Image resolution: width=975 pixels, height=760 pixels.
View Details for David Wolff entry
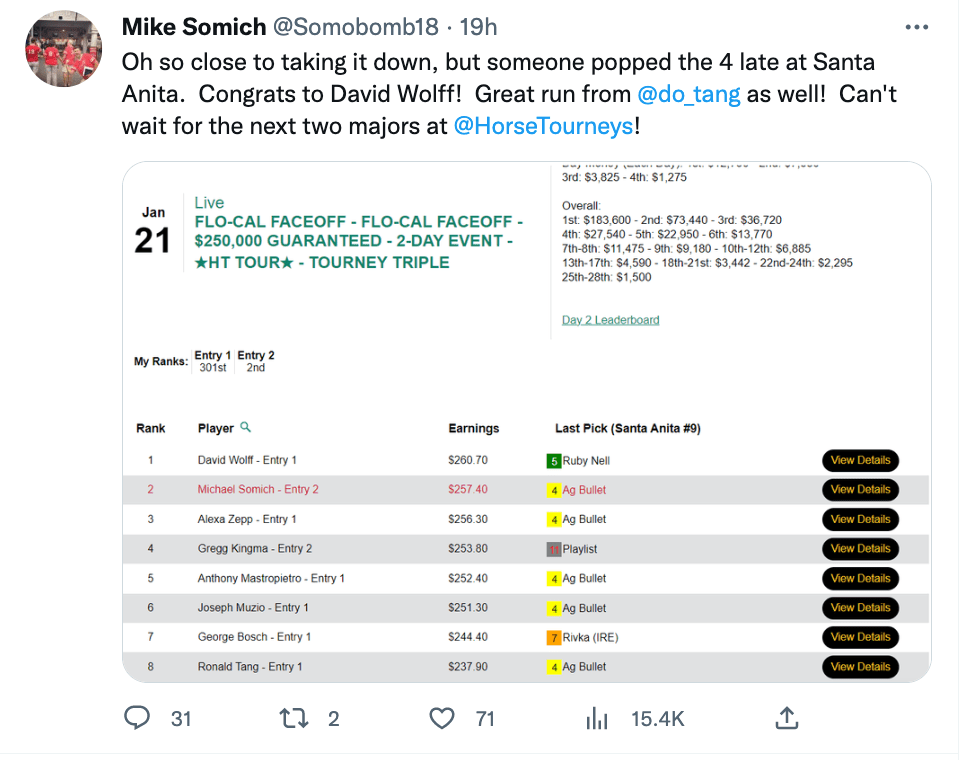(x=860, y=461)
